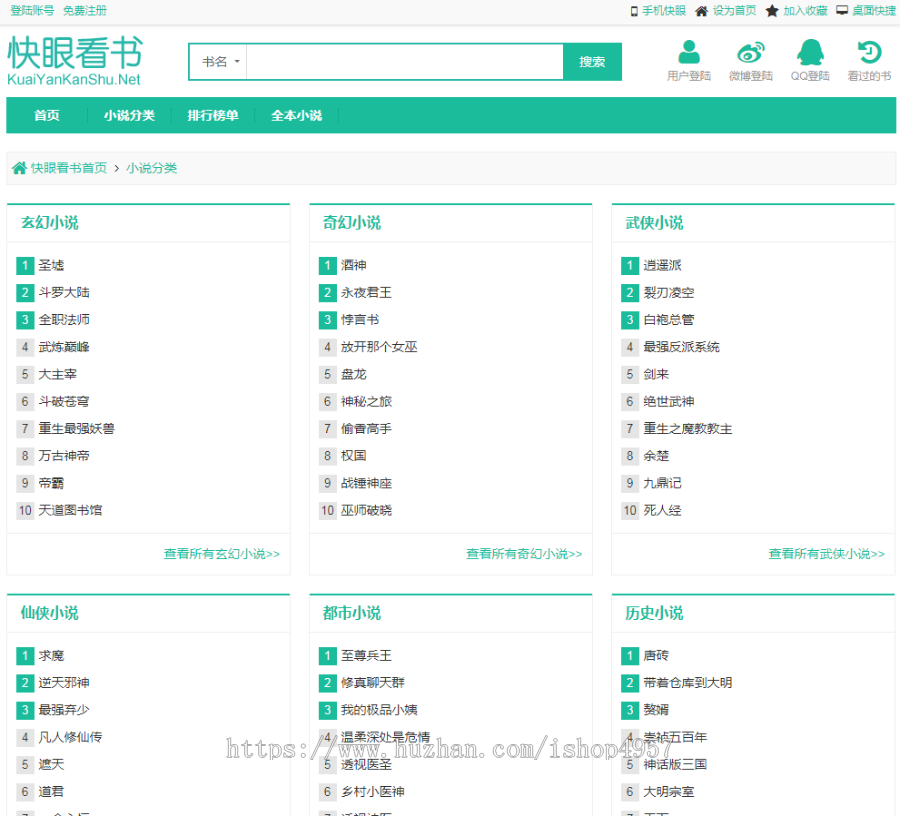Open the 全本小说 navigation menu item

(296, 115)
